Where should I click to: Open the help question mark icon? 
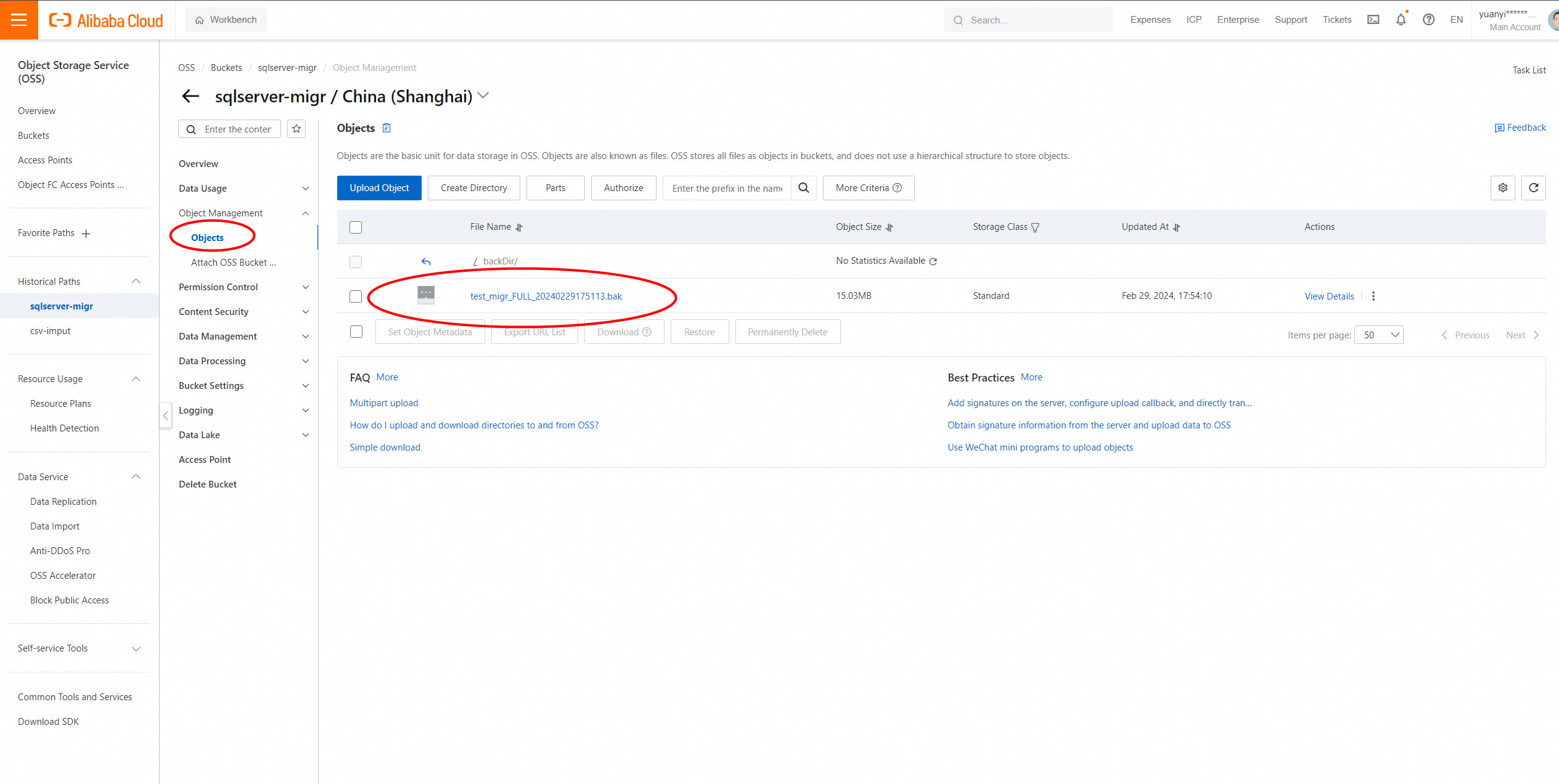(1428, 20)
